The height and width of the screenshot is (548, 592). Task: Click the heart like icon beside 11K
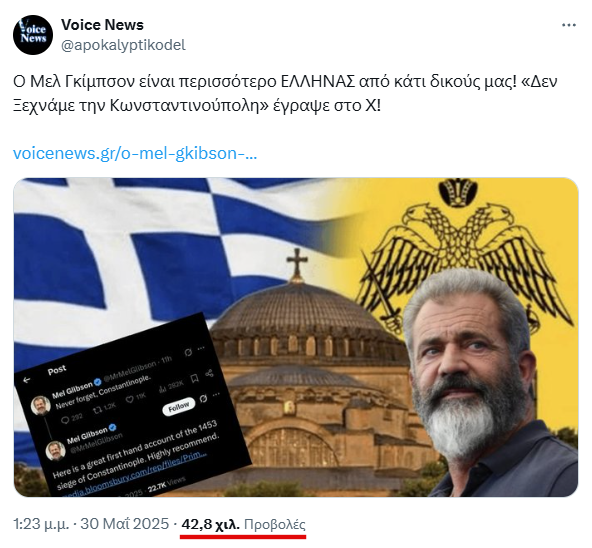129,399
